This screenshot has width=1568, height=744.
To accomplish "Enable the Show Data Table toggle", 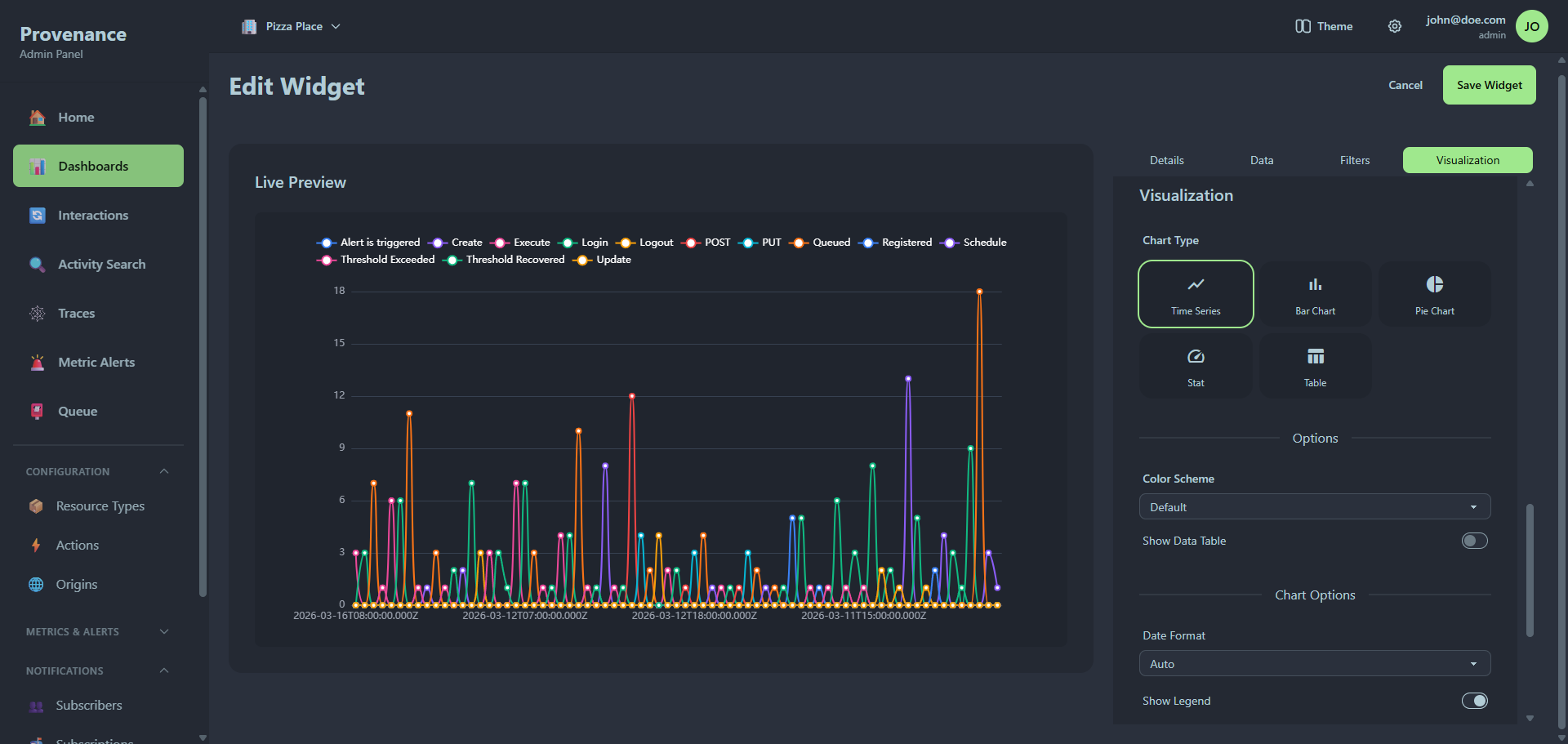I will click(1473, 540).
